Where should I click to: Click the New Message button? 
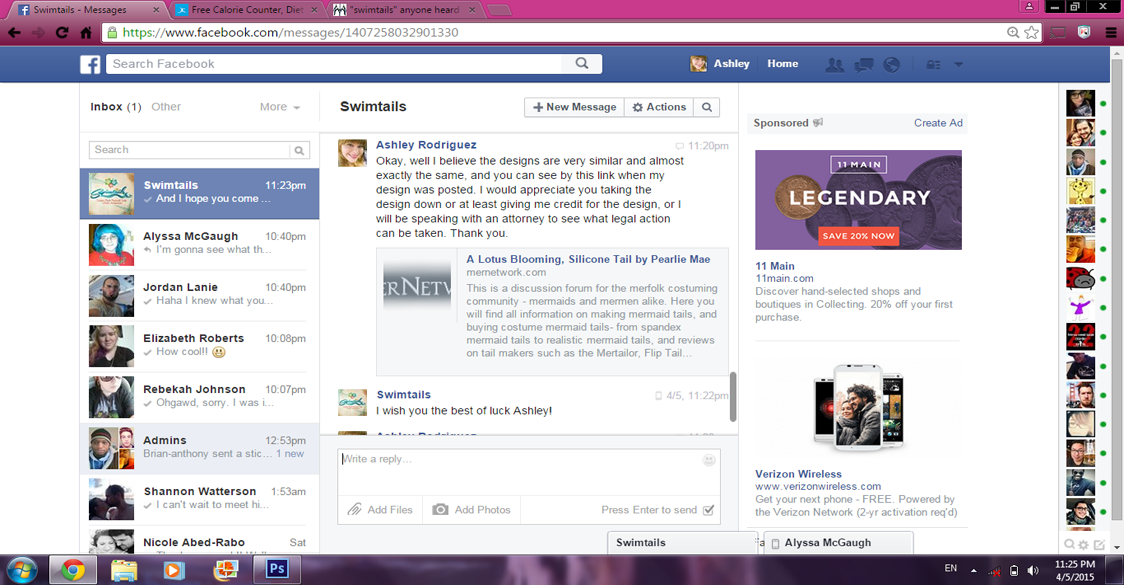point(574,107)
